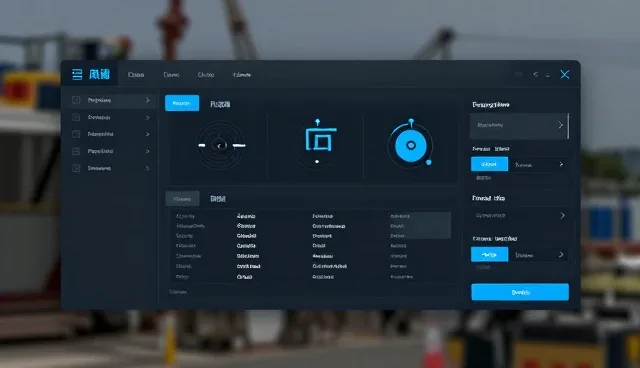Select the unselected option beside the lower blue toggle

pos(524,255)
